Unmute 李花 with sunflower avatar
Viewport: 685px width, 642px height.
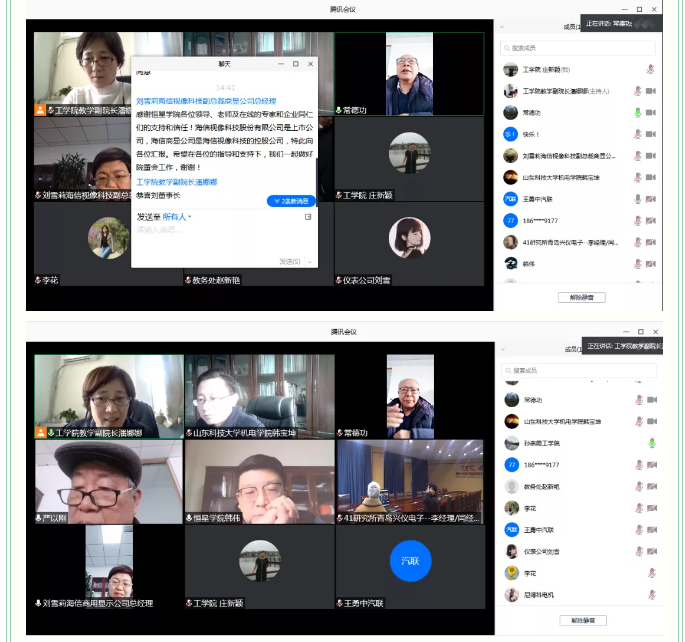click(652, 573)
